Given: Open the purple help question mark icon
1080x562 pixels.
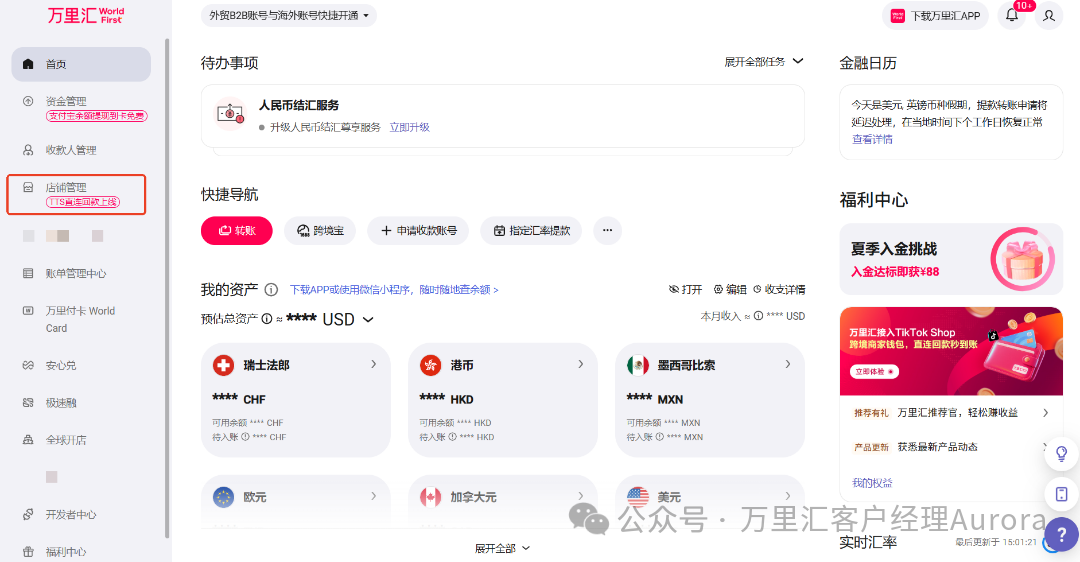Looking at the screenshot, I should [x=1061, y=534].
